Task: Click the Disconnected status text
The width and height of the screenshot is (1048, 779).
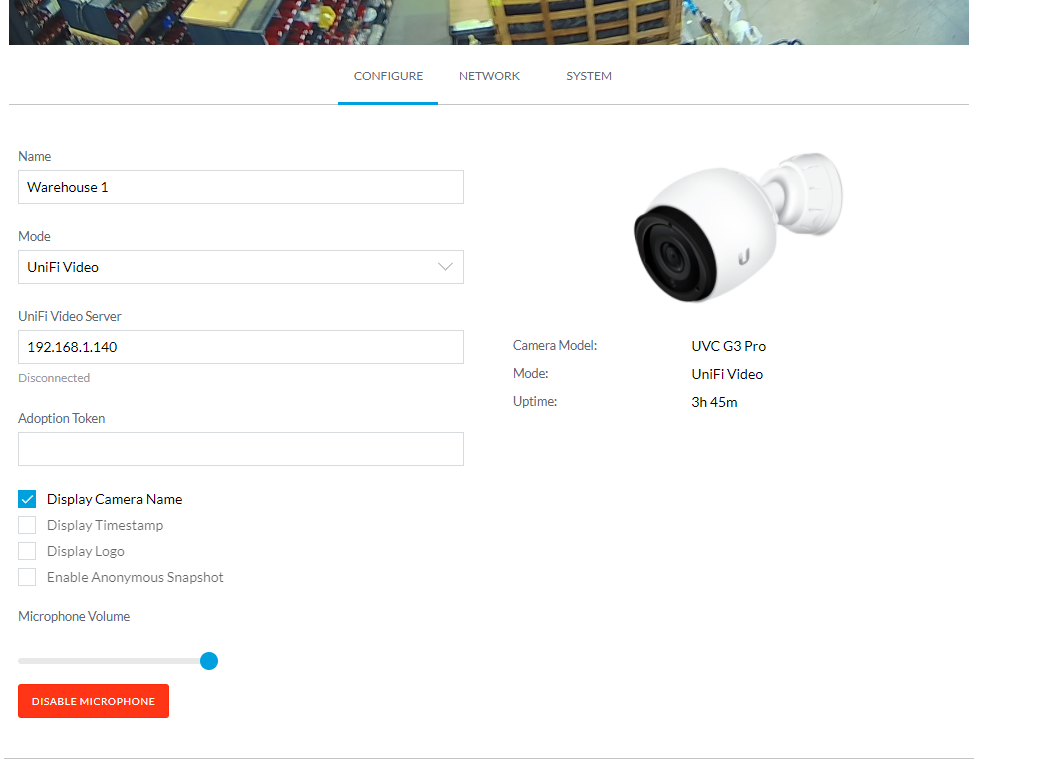Action: pyautogui.click(x=54, y=378)
